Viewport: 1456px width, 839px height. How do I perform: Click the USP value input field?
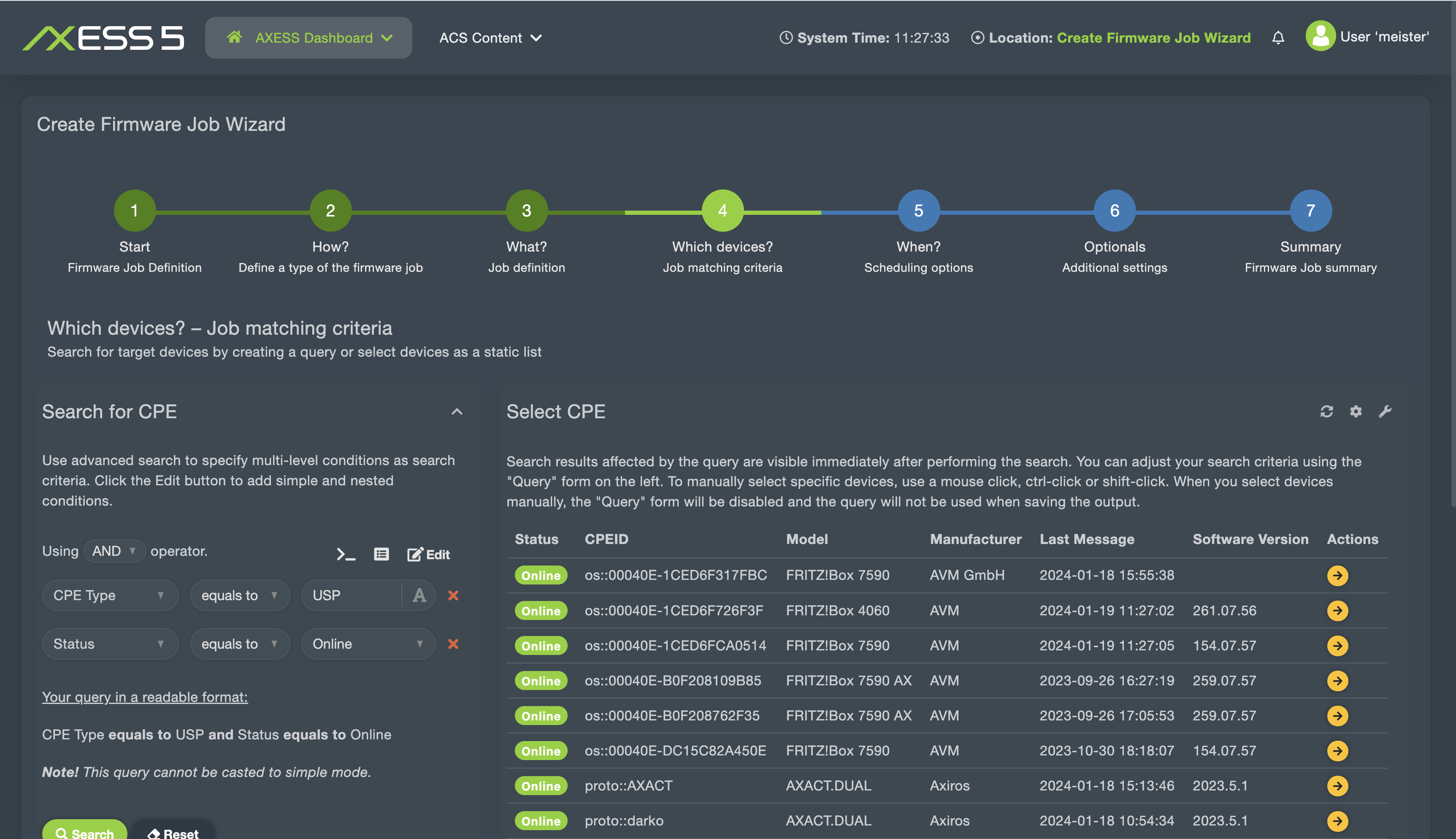(352, 595)
